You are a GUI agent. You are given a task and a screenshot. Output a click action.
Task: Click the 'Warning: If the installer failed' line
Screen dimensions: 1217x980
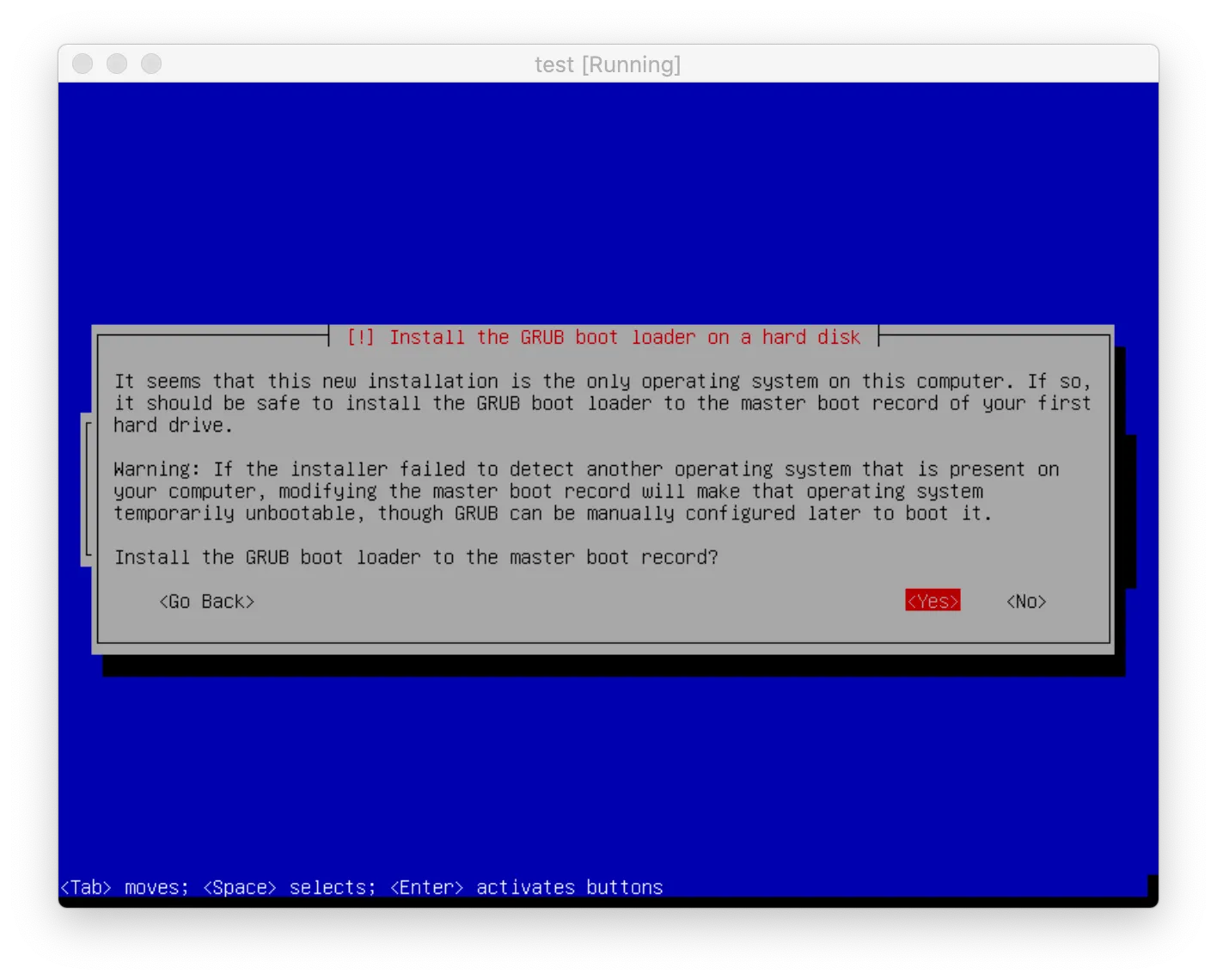(x=586, y=469)
